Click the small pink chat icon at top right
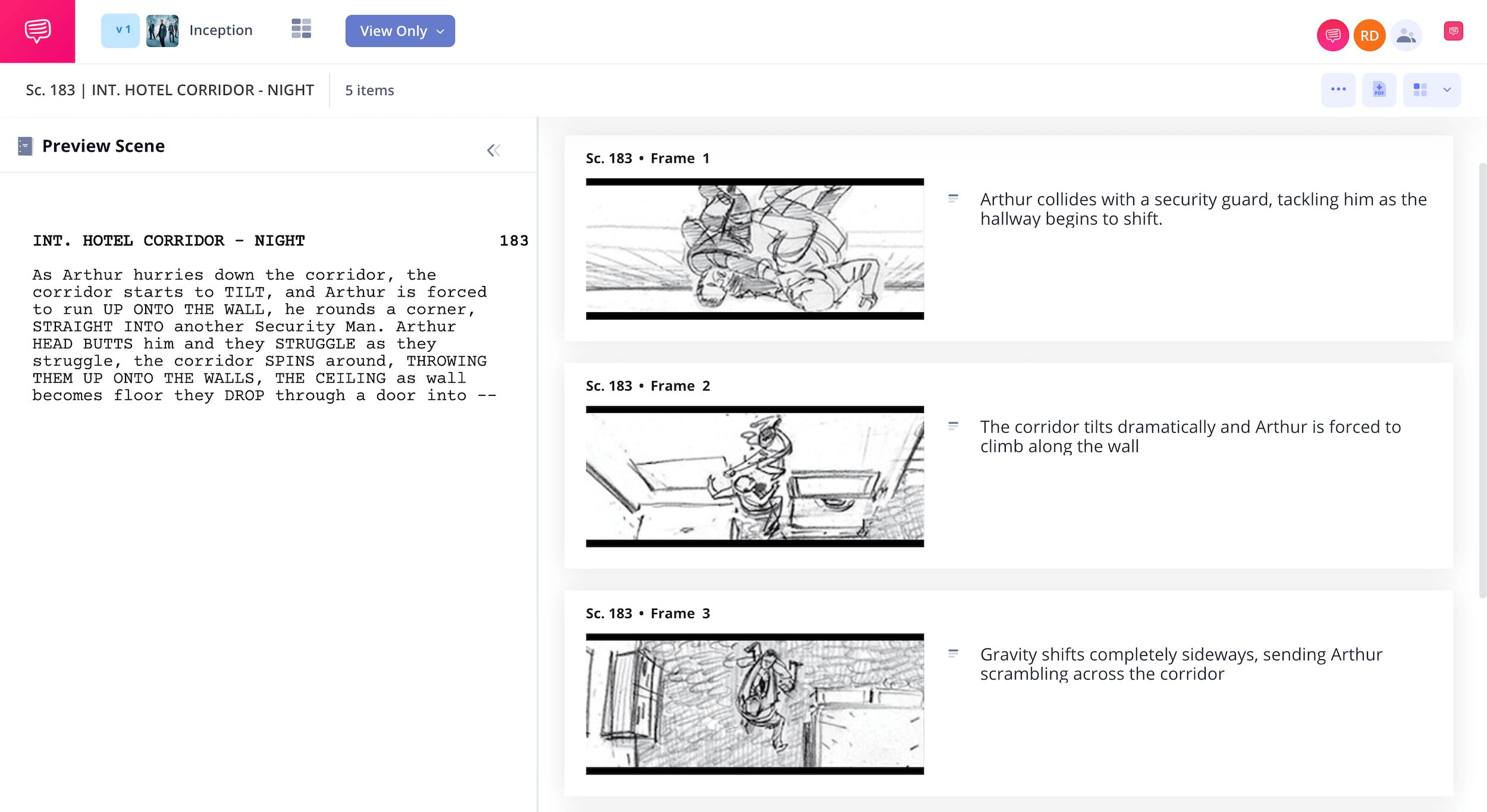 tap(1453, 31)
